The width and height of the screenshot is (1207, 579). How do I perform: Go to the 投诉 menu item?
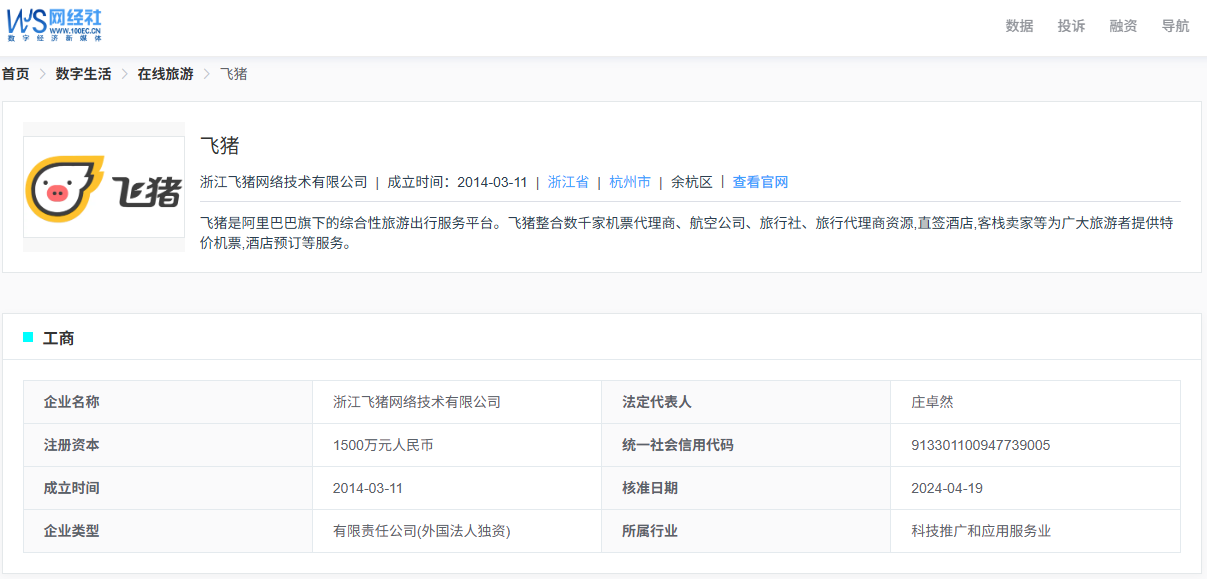tap(1071, 26)
